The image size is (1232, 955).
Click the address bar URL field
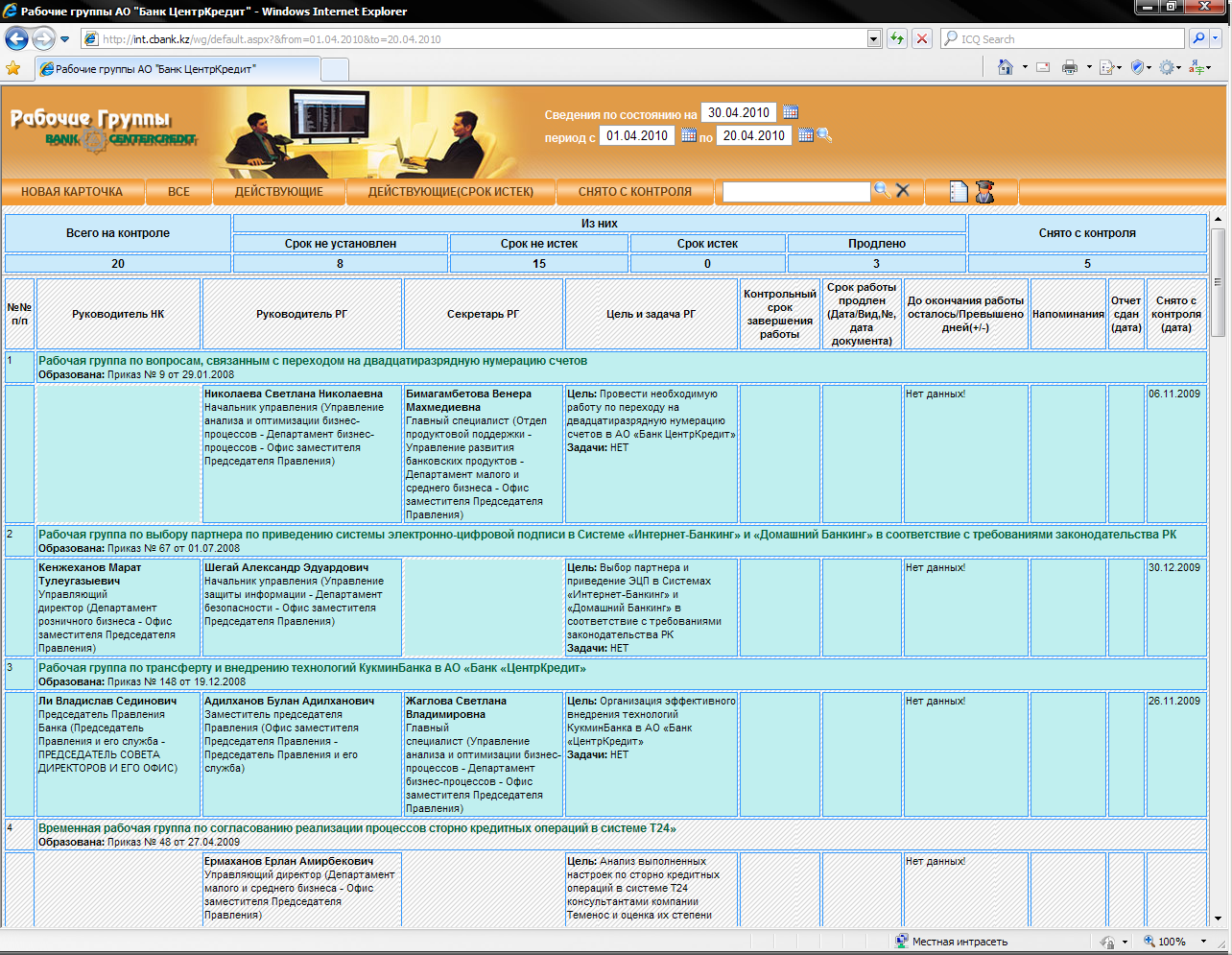click(x=474, y=39)
